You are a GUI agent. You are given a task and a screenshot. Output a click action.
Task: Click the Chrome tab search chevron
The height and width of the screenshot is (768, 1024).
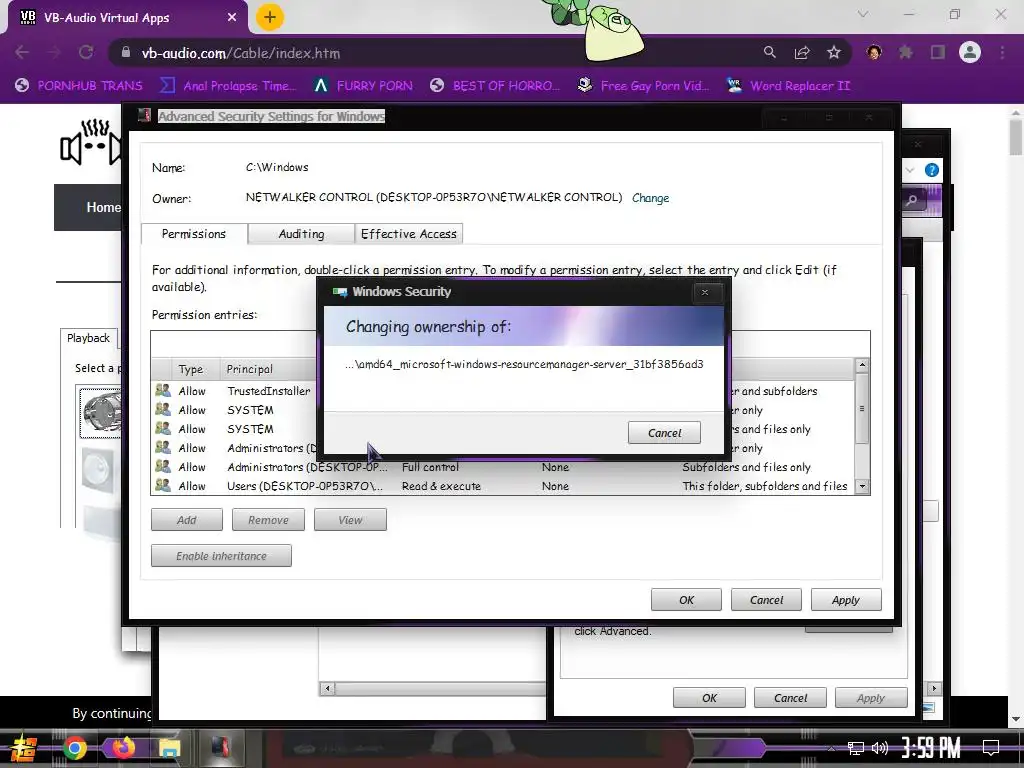point(863,14)
